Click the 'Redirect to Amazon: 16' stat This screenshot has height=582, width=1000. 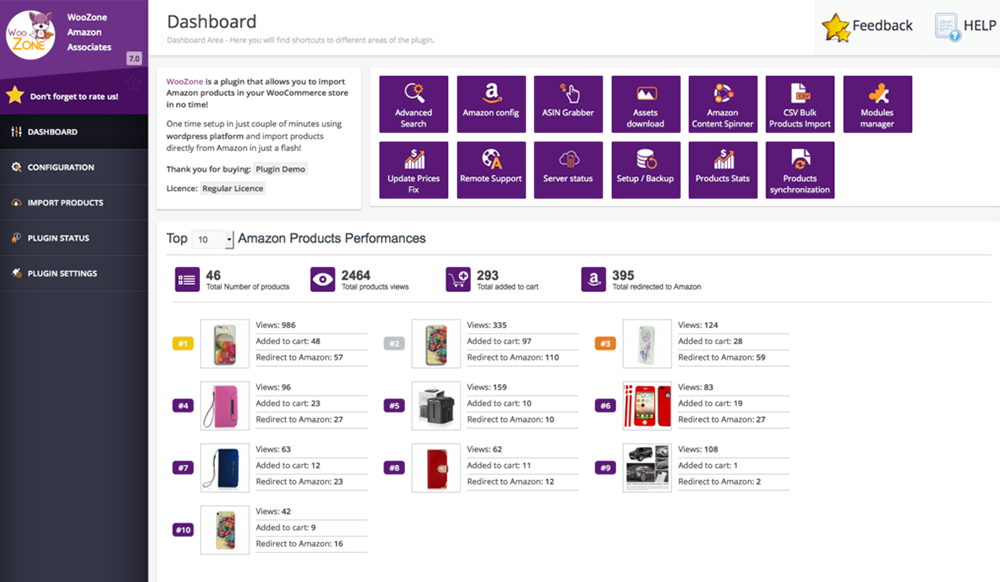(x=299, y=544)
